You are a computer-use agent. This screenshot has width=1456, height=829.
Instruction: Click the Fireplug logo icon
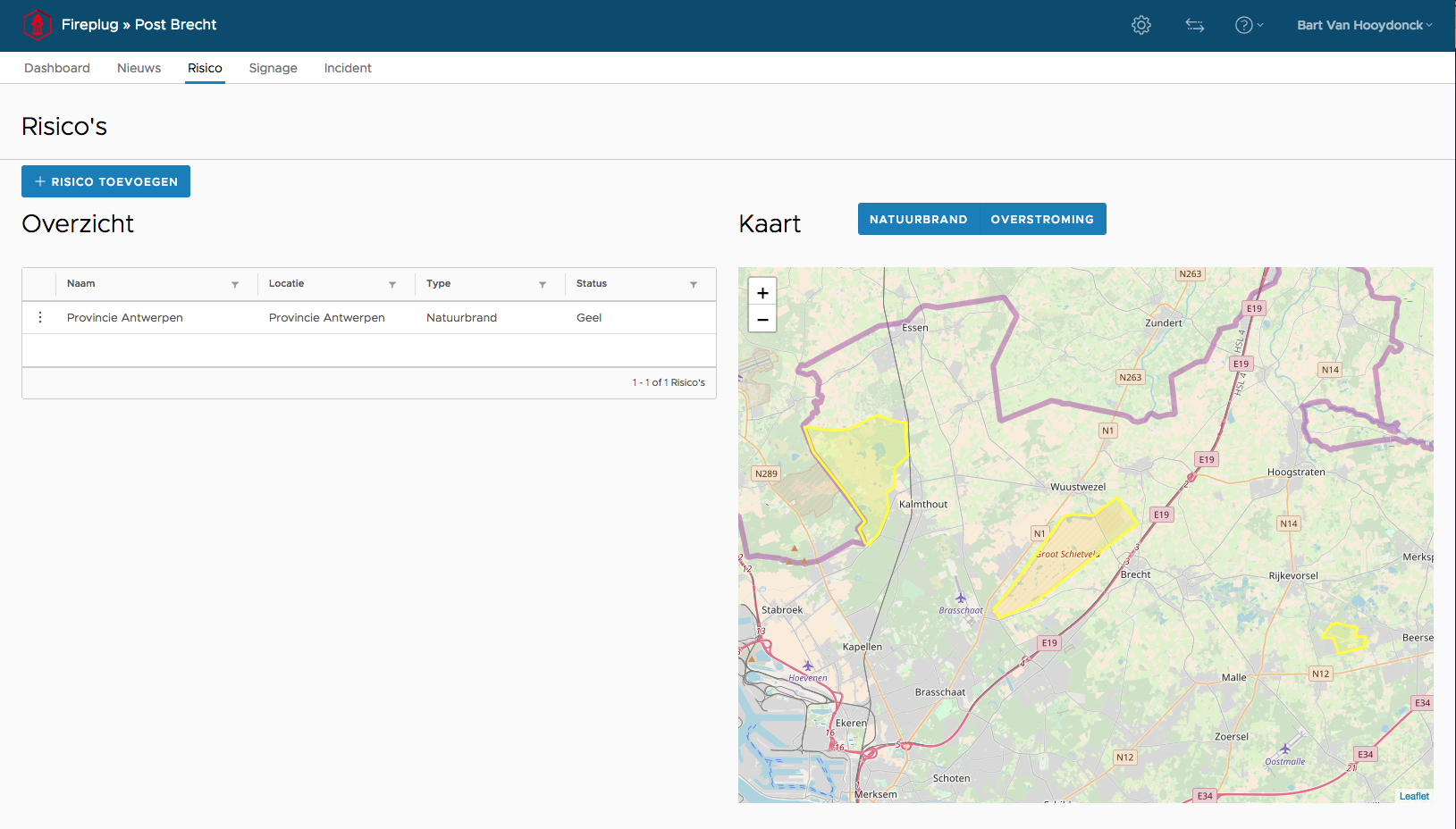[37, 25]
